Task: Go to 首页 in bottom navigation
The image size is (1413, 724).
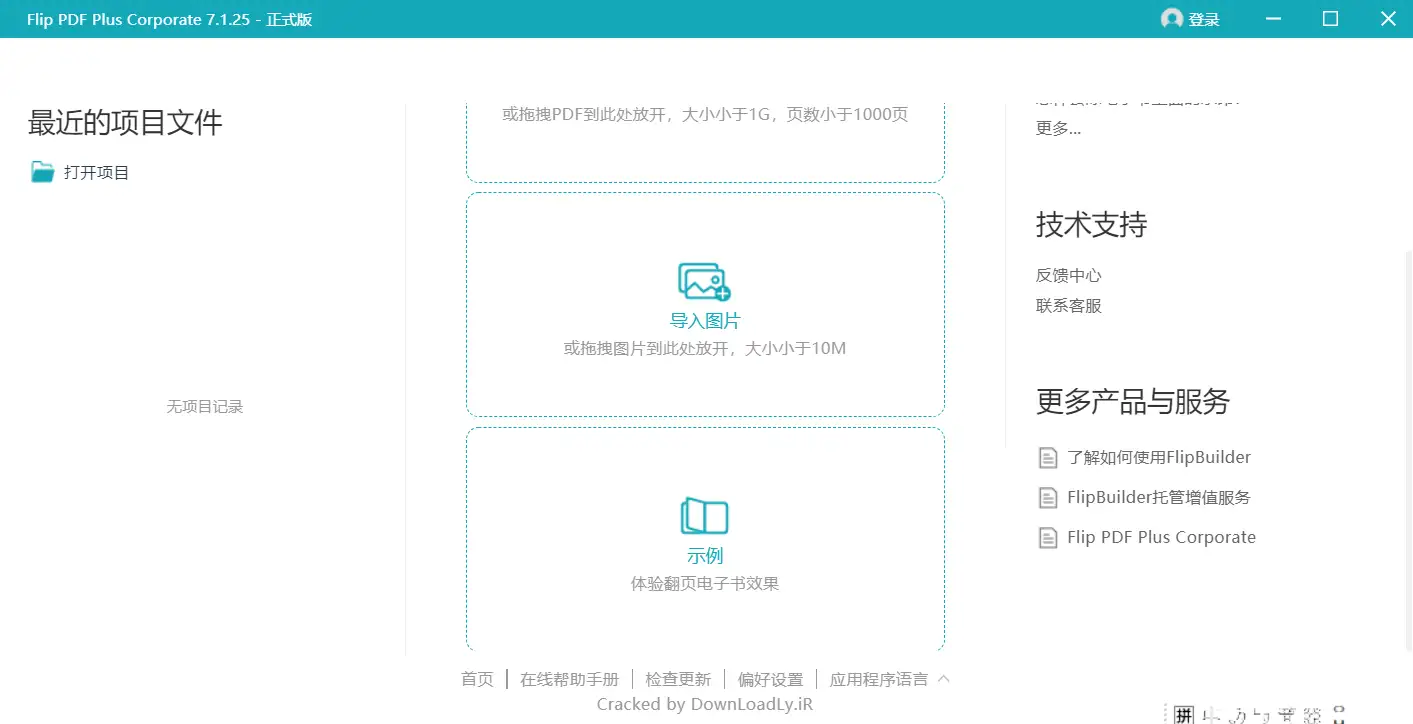Action: point(477,680)
